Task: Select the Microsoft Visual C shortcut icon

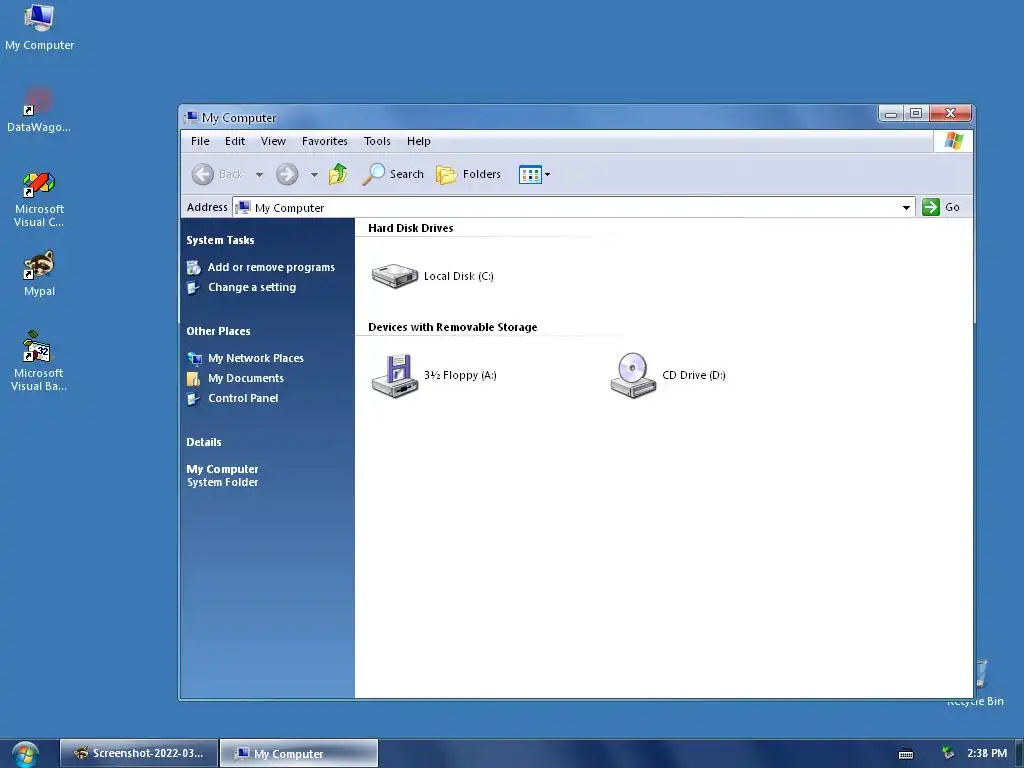Action: (39, 199)
